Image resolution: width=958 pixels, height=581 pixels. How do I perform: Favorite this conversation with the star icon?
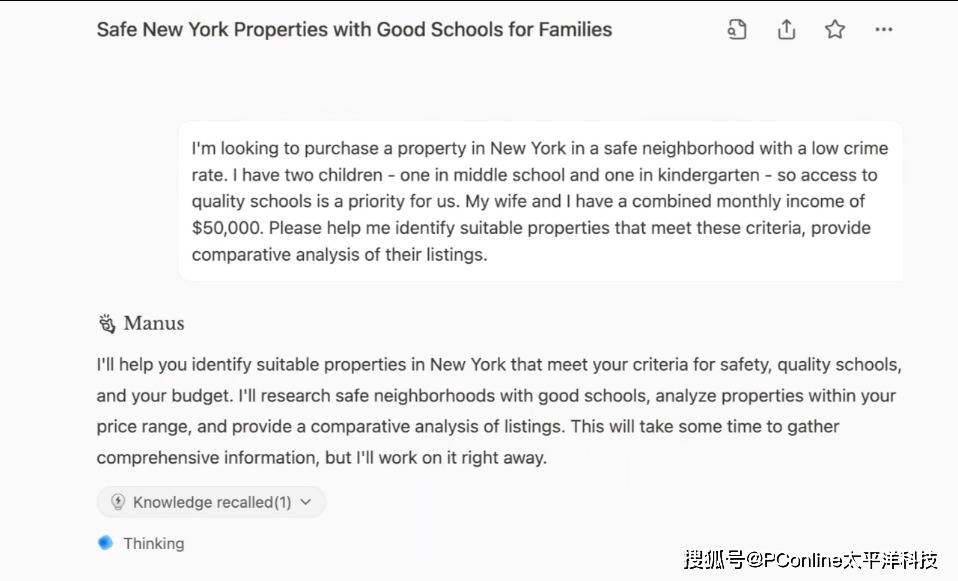click(835, 30)
